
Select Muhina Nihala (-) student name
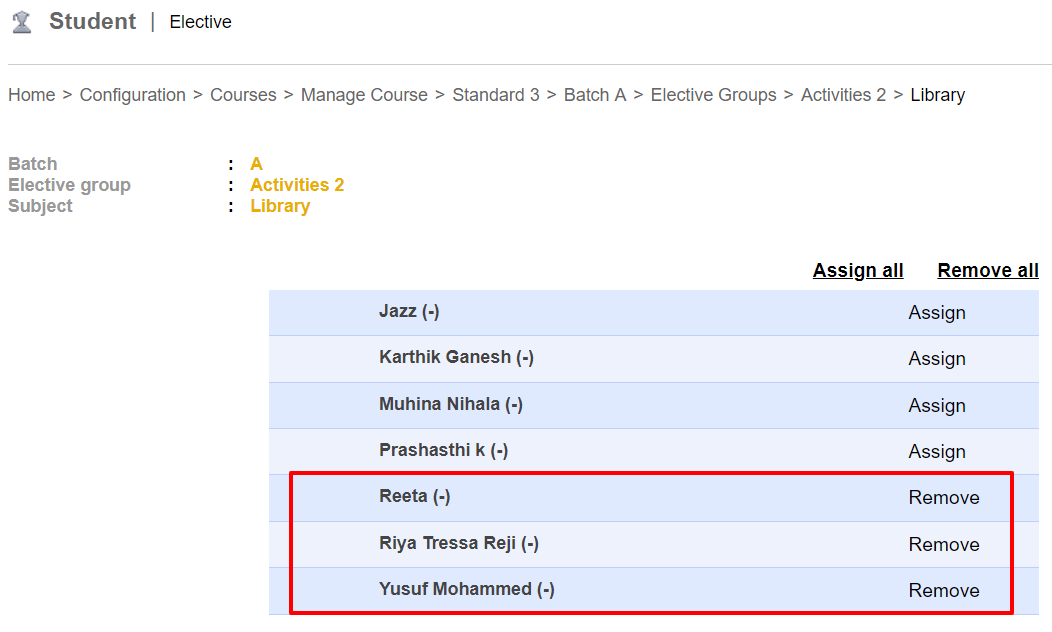coord(451,405)
